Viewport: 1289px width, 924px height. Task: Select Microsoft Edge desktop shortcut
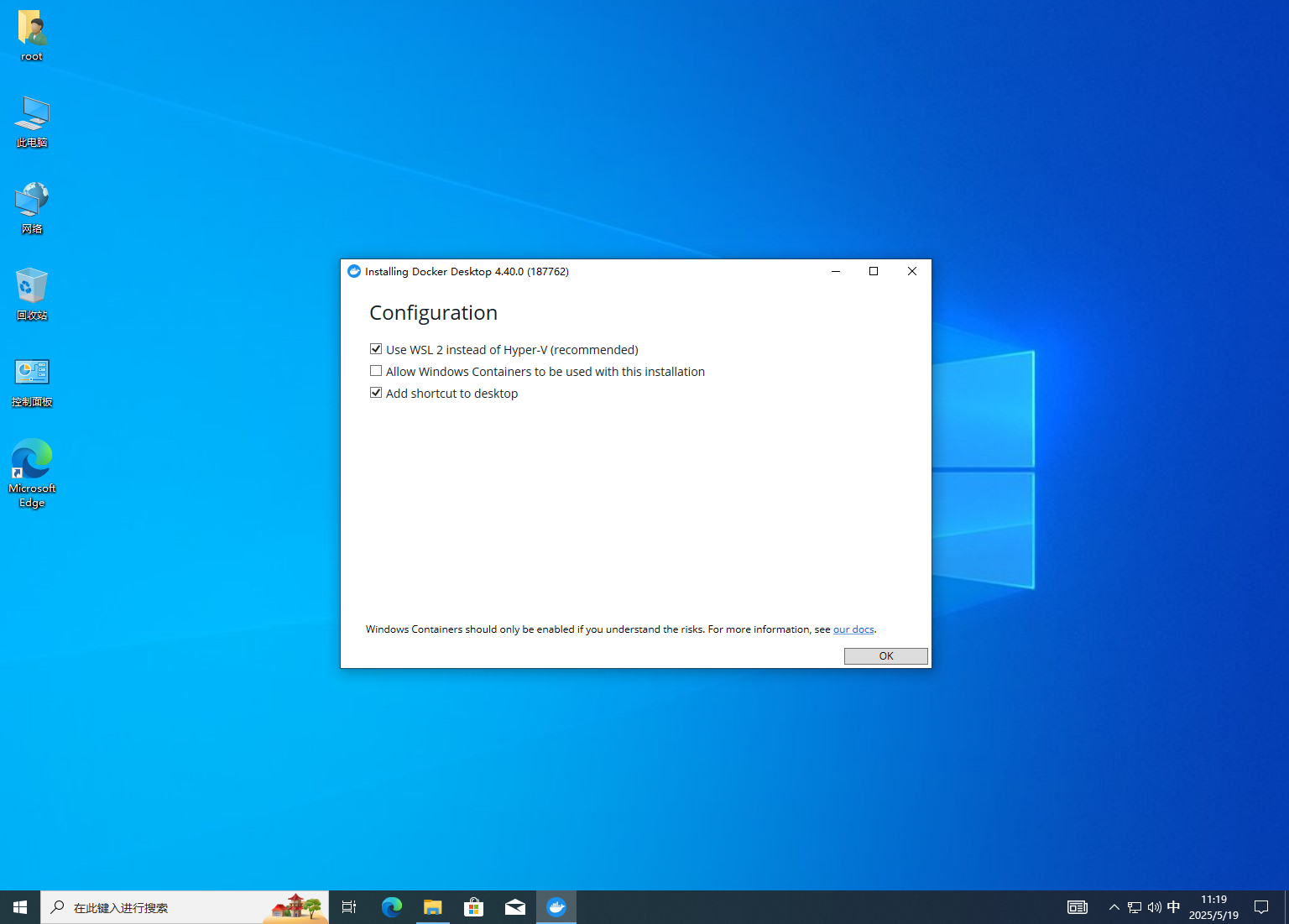click(32, 472)
